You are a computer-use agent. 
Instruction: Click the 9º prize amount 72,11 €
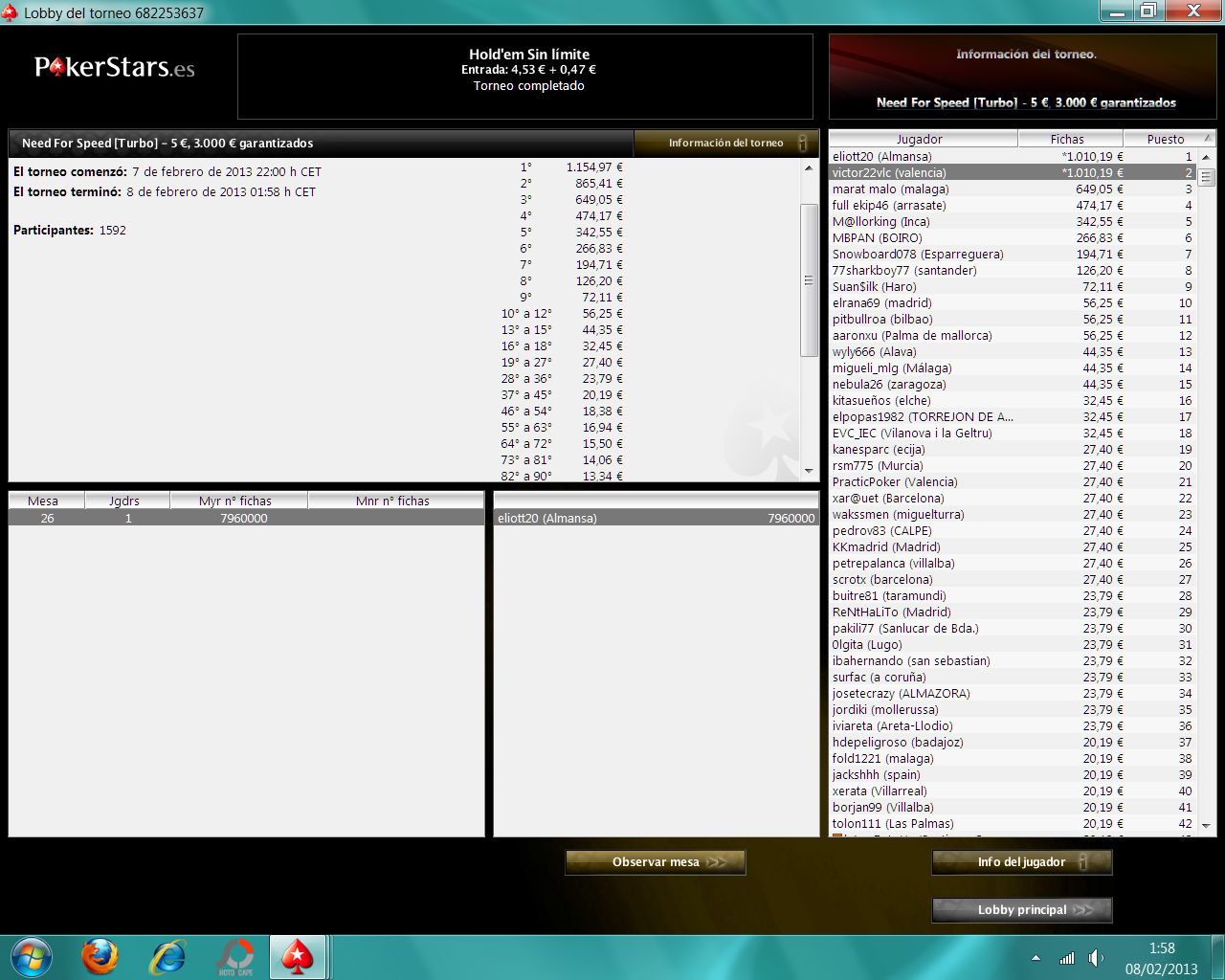[603, 298]
